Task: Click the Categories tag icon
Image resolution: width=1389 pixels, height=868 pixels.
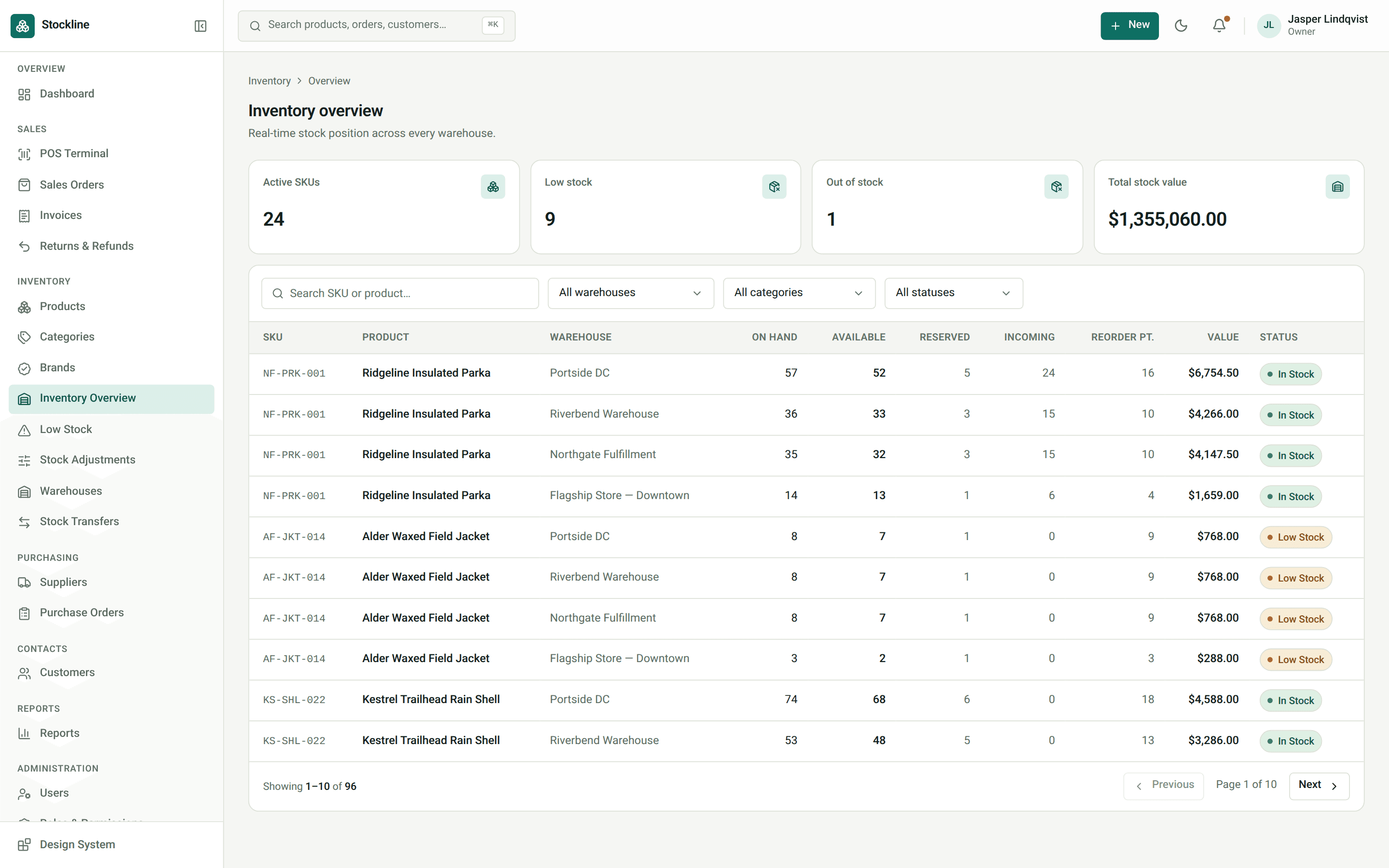Action: pos(24,337)
